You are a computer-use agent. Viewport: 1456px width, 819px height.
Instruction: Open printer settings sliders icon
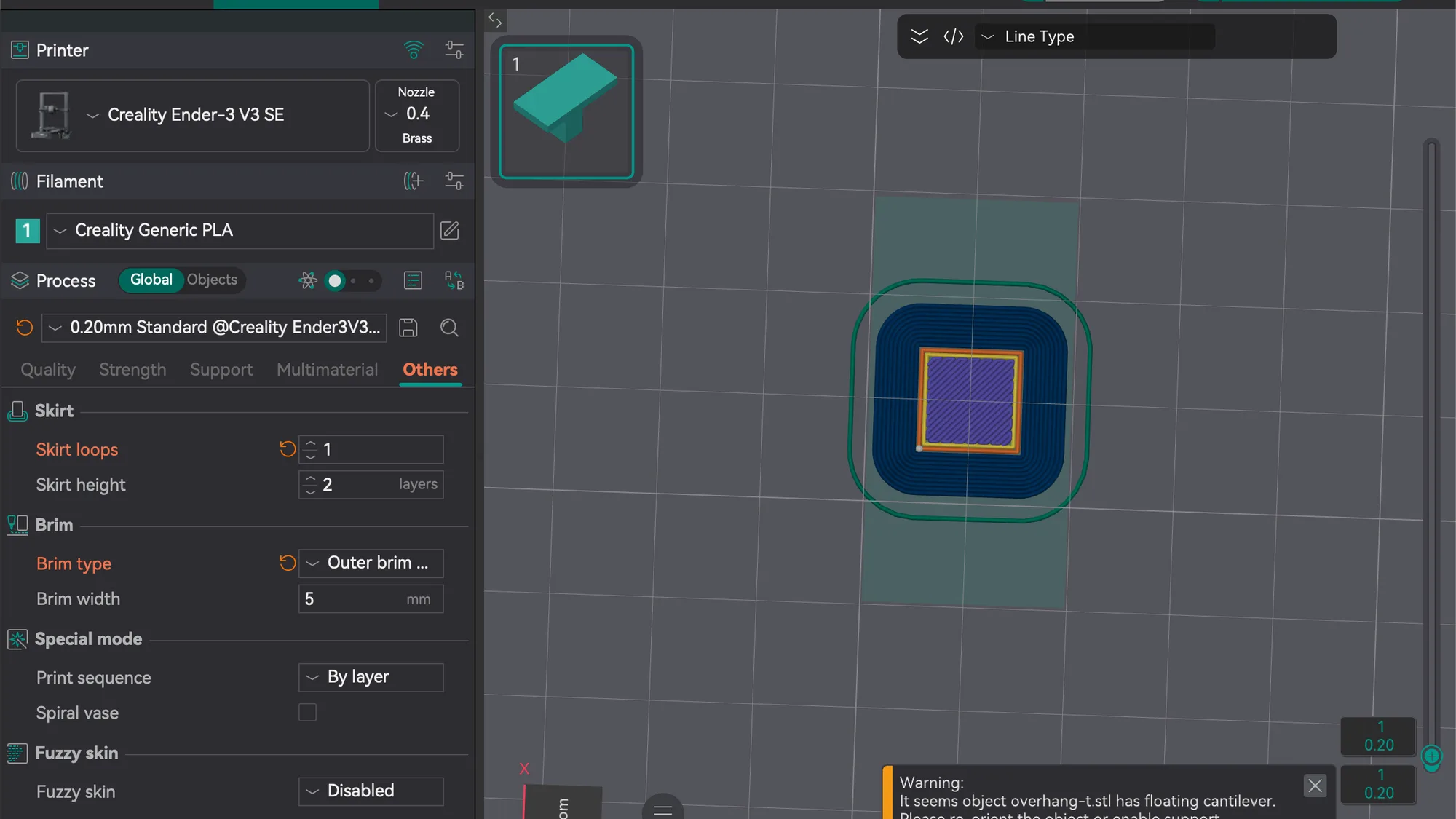click(x=454, y=50)
